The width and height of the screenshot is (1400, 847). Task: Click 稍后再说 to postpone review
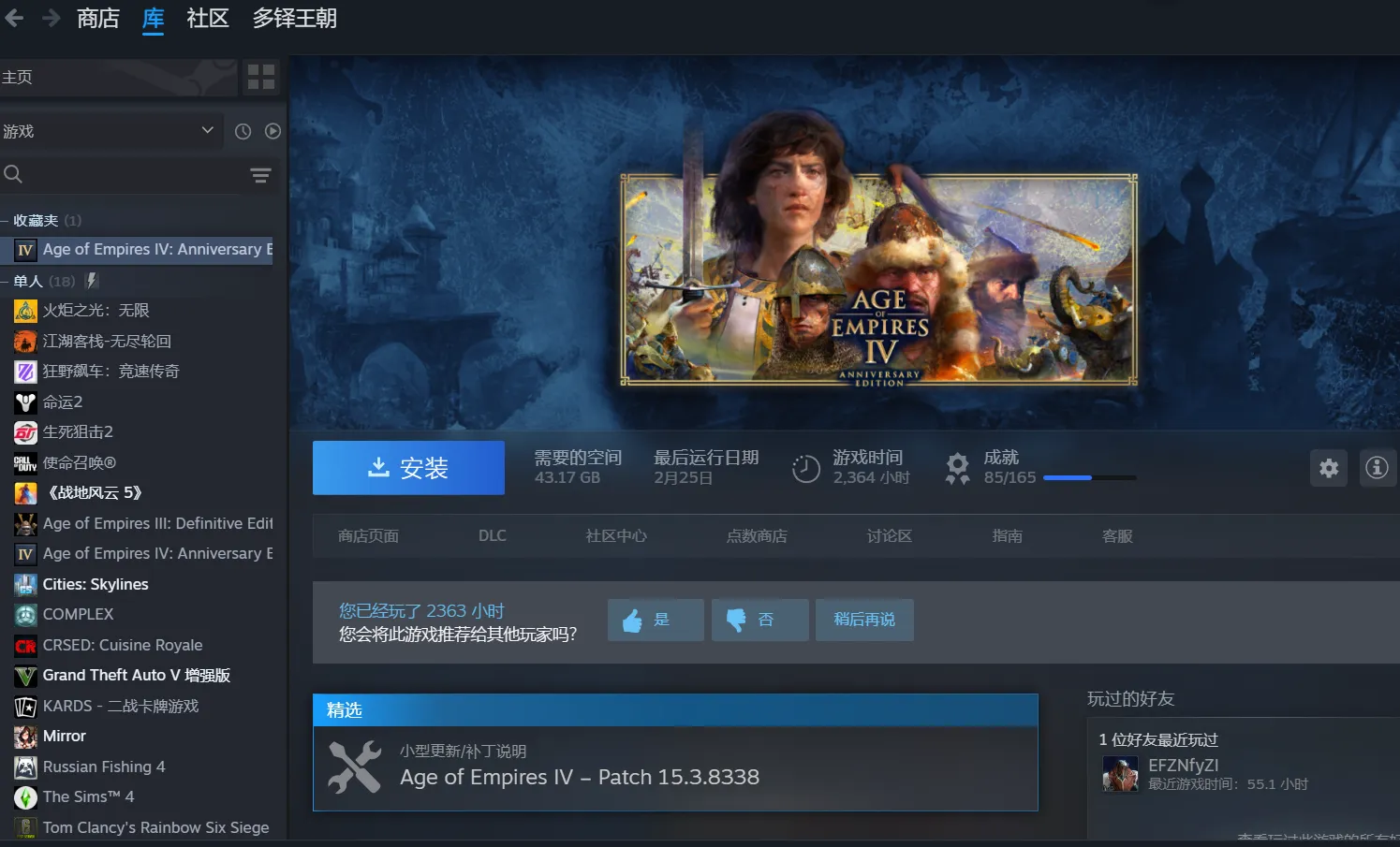pyautogui.click(x=863, y=620)
